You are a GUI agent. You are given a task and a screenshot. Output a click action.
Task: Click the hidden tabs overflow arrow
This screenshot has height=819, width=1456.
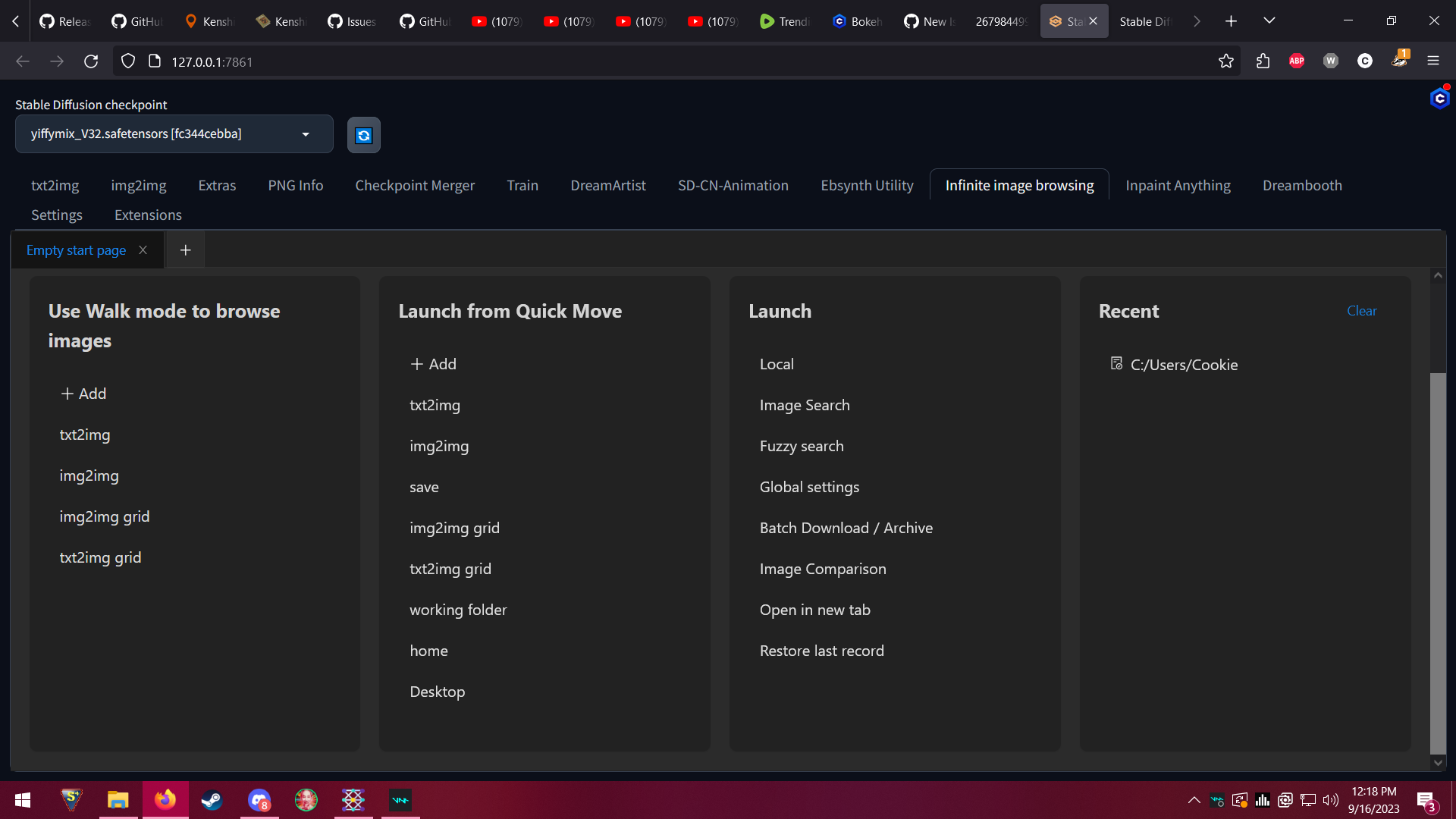pos(1196,20)
